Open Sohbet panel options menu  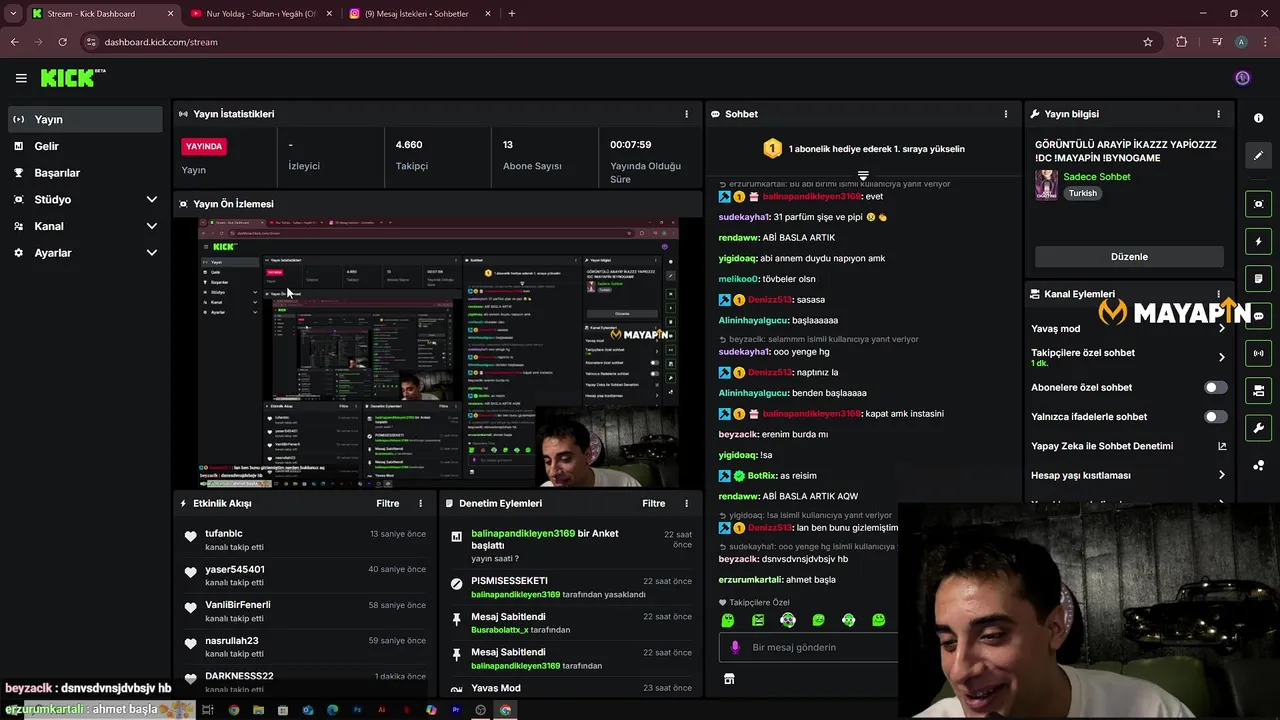[x=1006, y=114]
